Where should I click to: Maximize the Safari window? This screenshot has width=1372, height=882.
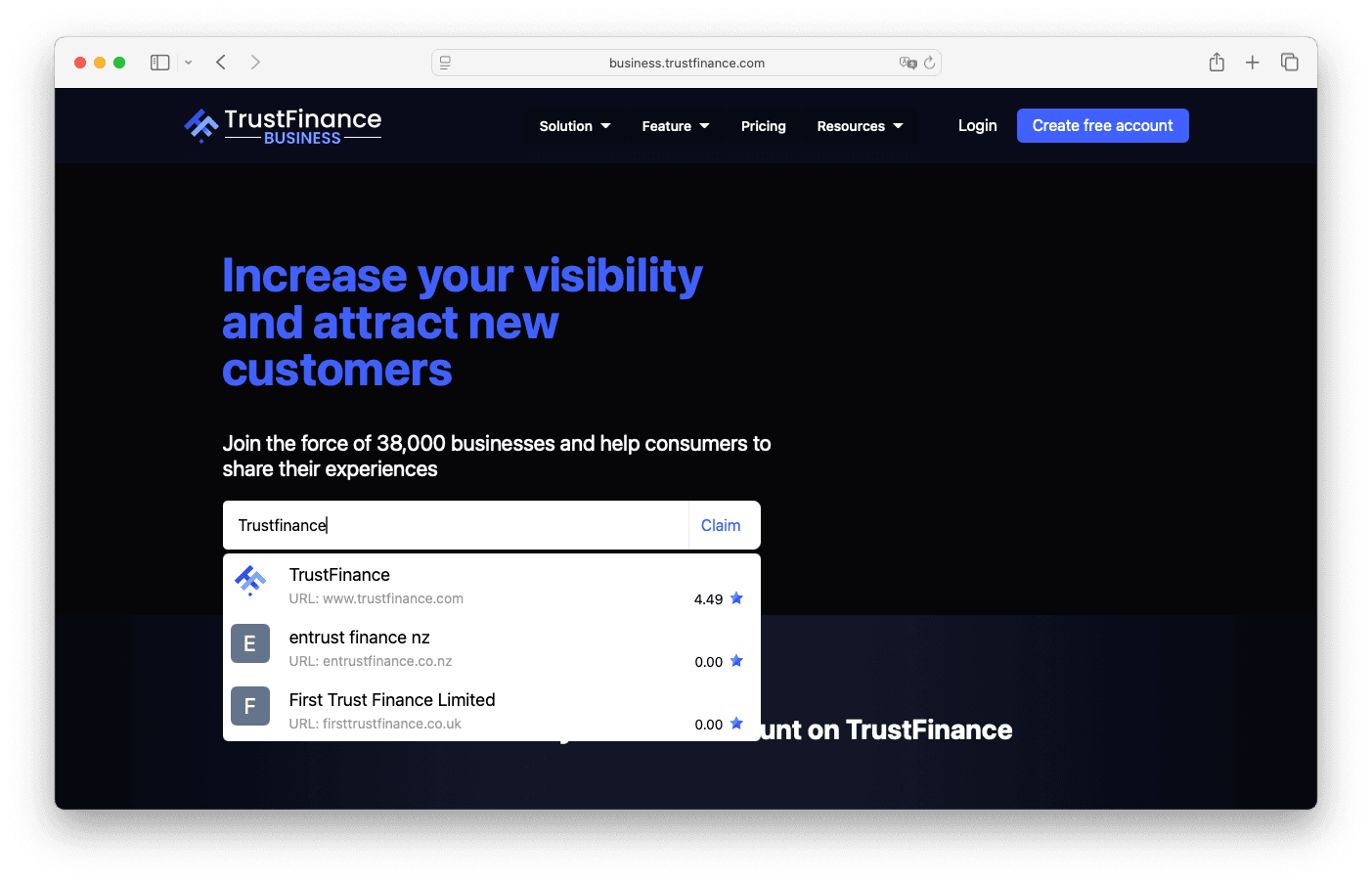click(119, 63)
